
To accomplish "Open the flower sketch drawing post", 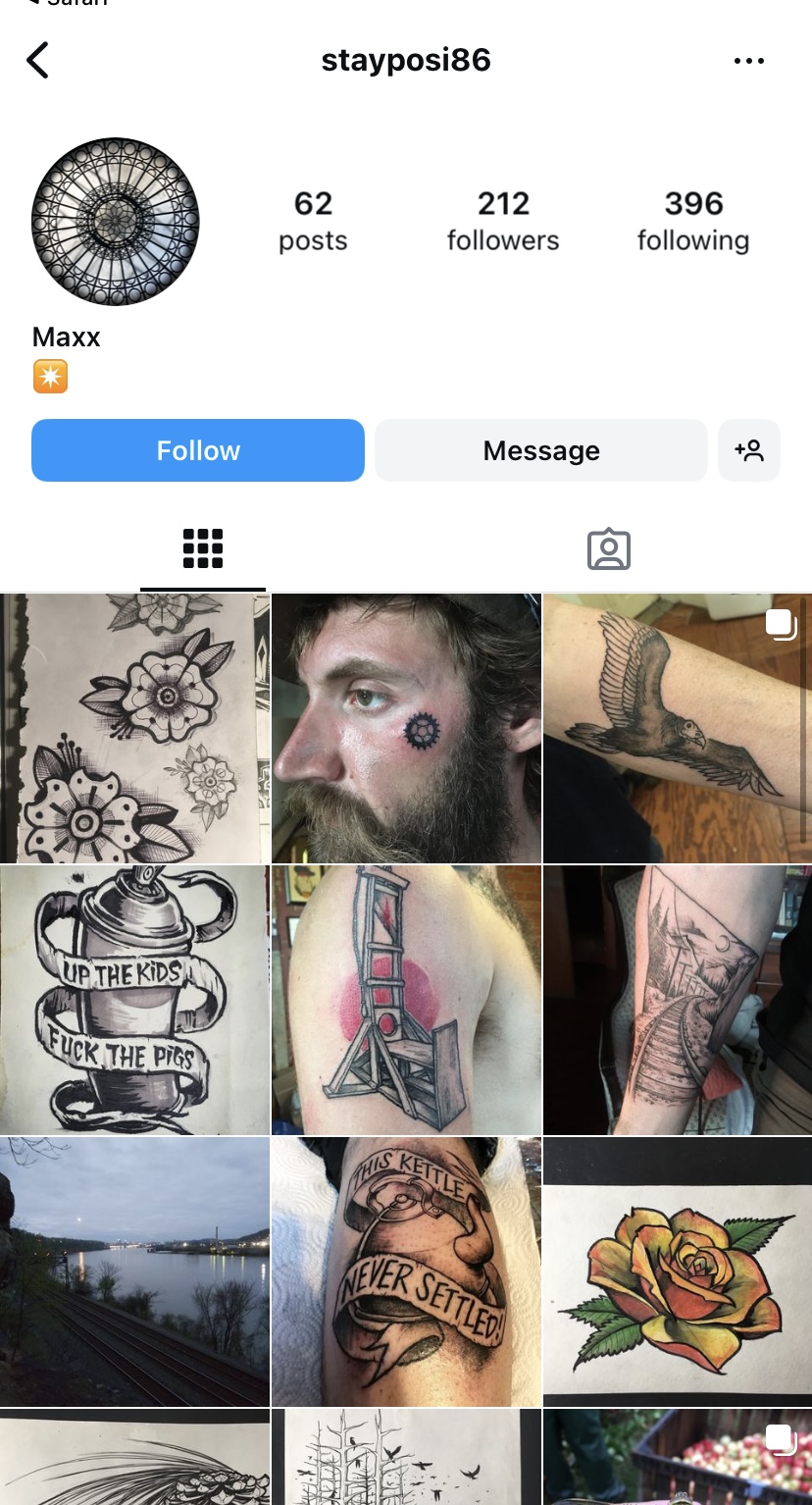I will pos(134,728).
